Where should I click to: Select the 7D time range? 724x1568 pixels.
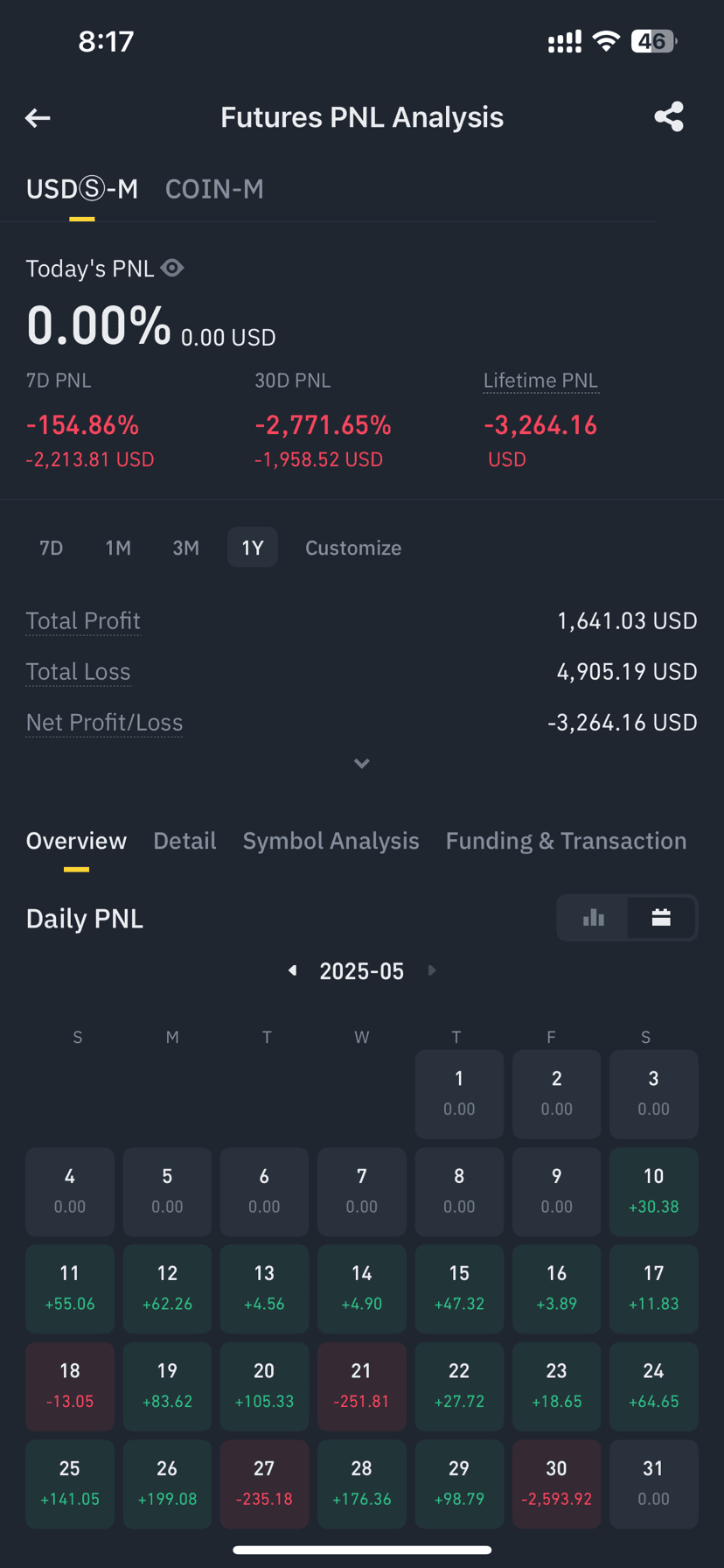coord(52,548)
